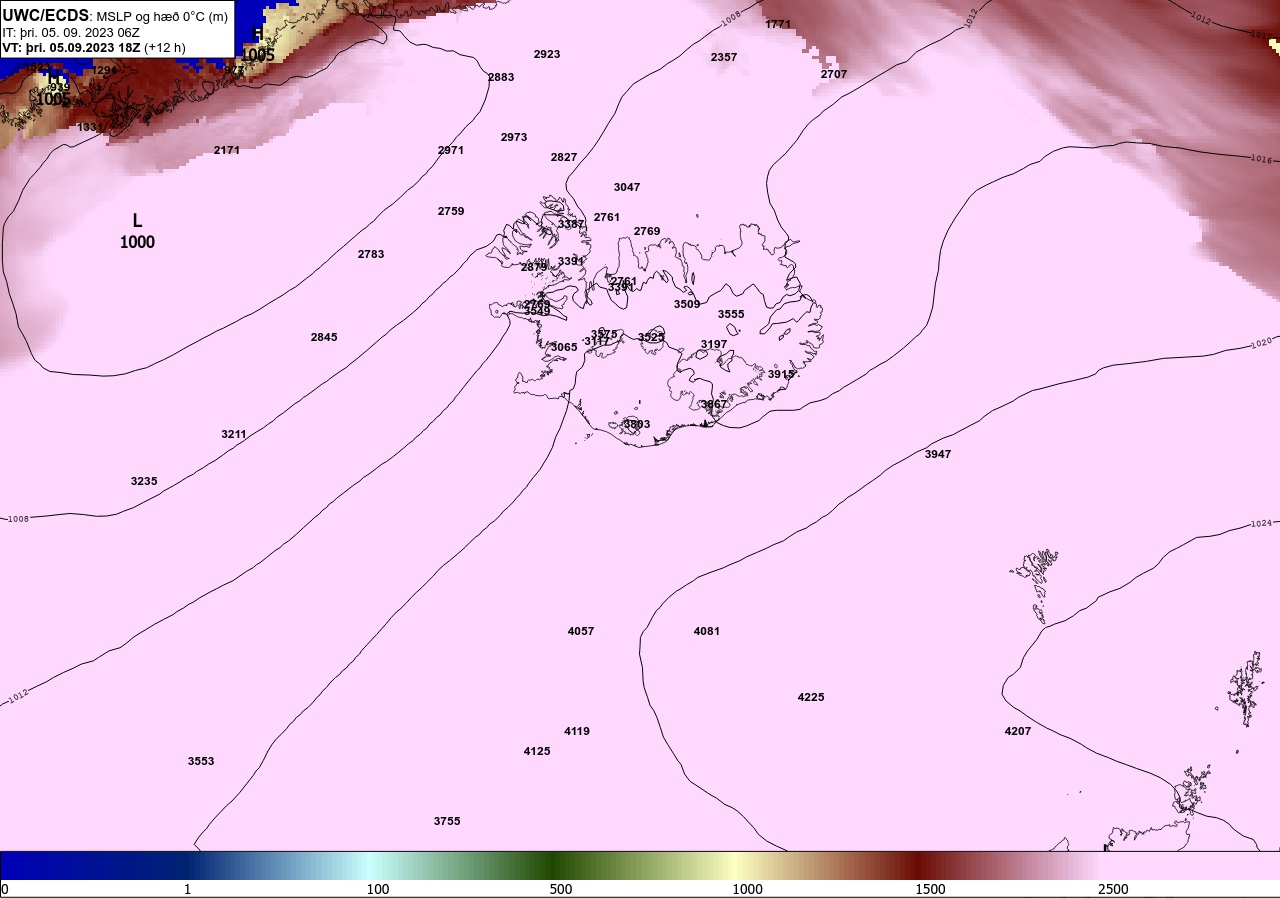Viewport: 1280px width, 898px height.
Task: Click the height value 2171
Action: coord(227,150)
